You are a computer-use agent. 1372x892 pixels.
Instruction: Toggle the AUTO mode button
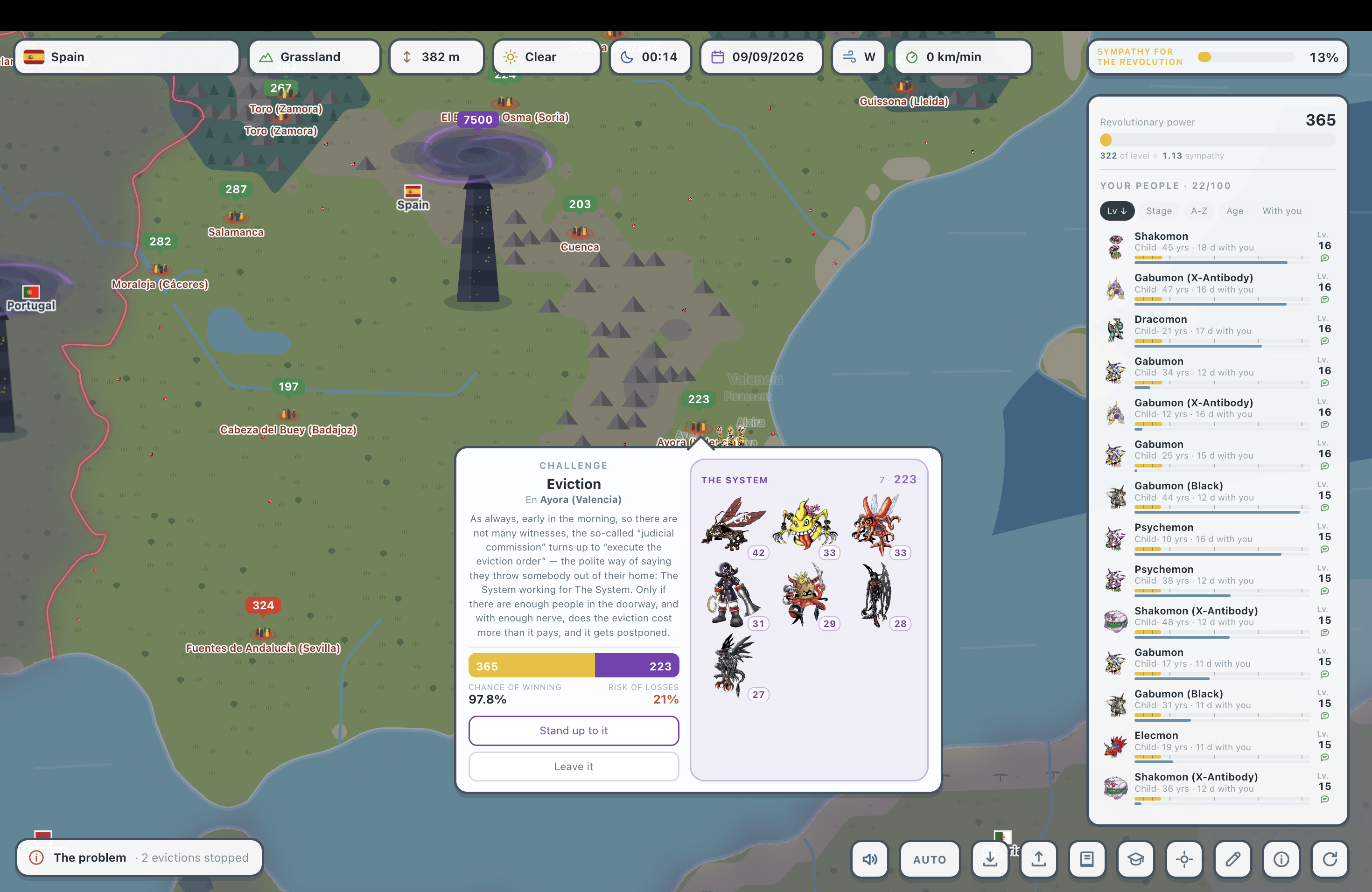(929, 859)
